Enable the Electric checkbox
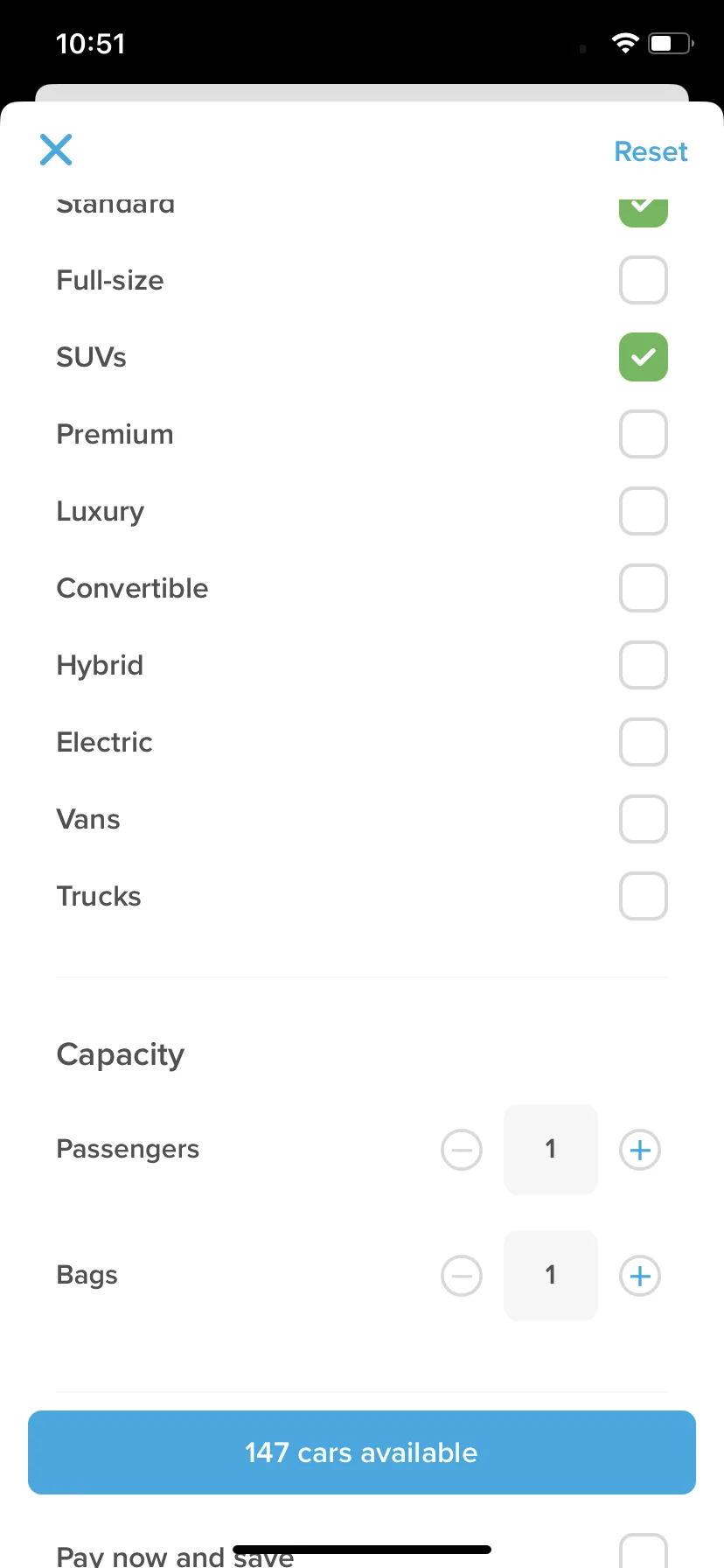The height and width of the screenshot is (1568, 724). point(644,742)
